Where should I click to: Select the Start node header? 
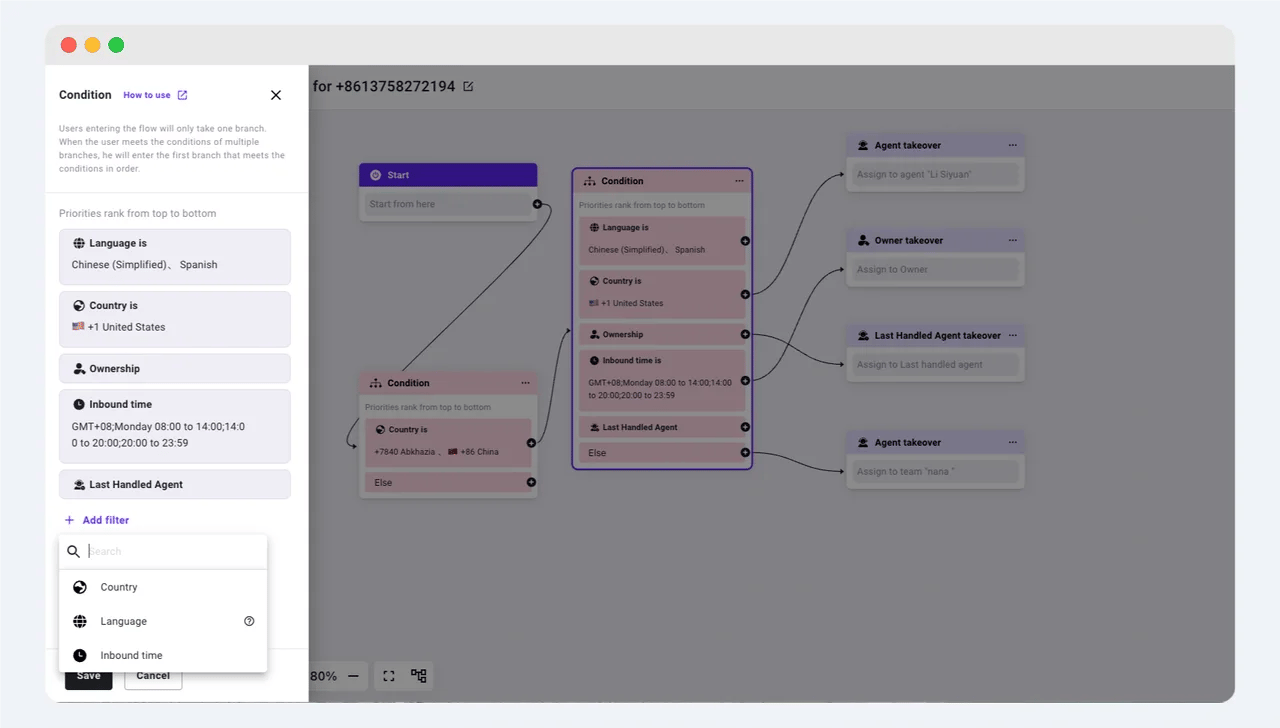point(448,175)
